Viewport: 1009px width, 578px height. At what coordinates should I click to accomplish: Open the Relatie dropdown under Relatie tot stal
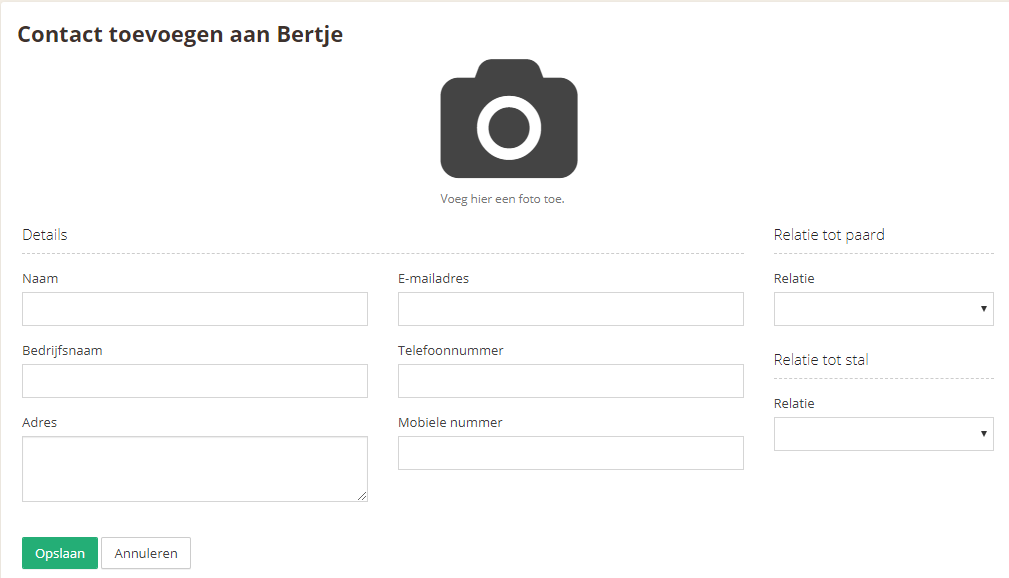(884, 434)
